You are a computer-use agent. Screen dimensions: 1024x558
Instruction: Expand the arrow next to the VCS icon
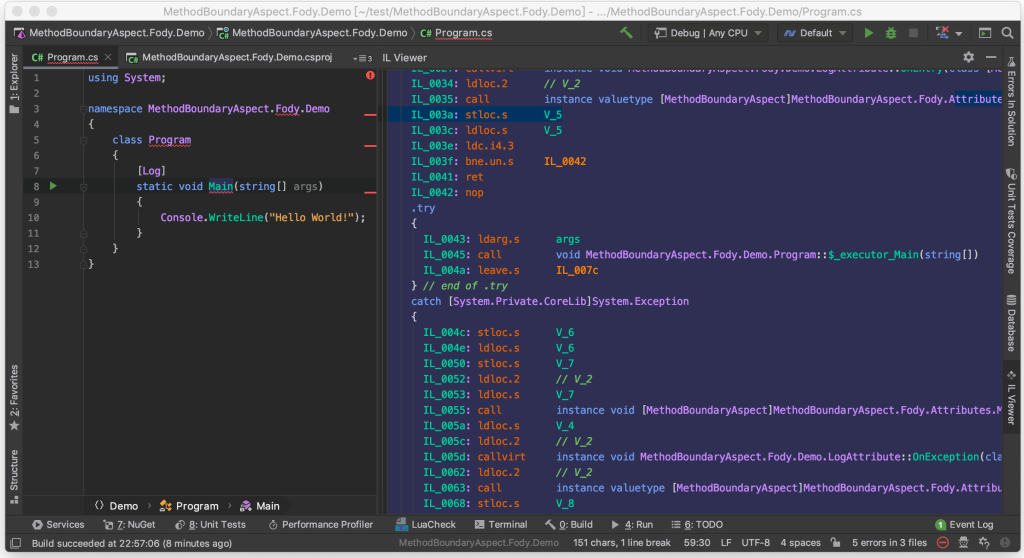click(959, 33)
